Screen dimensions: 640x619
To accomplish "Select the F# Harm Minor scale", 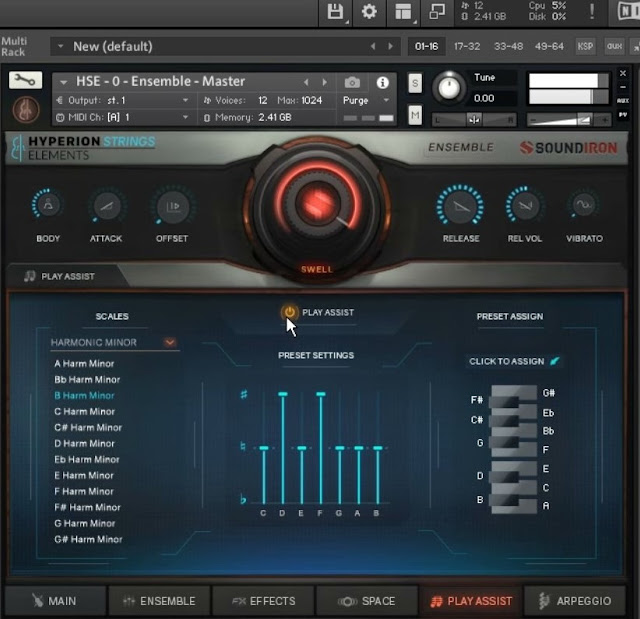I will [87, 507].
